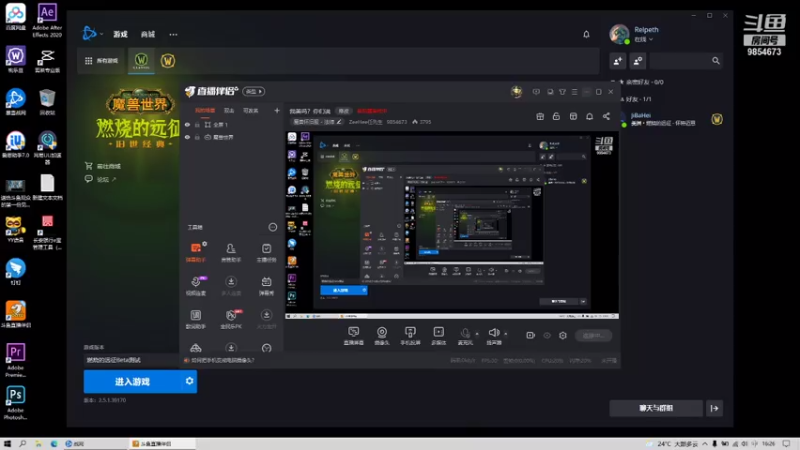Open the 商城 tab in Battle.net
Viewport: 800px width, 450px height.
(x=148, y=34)
